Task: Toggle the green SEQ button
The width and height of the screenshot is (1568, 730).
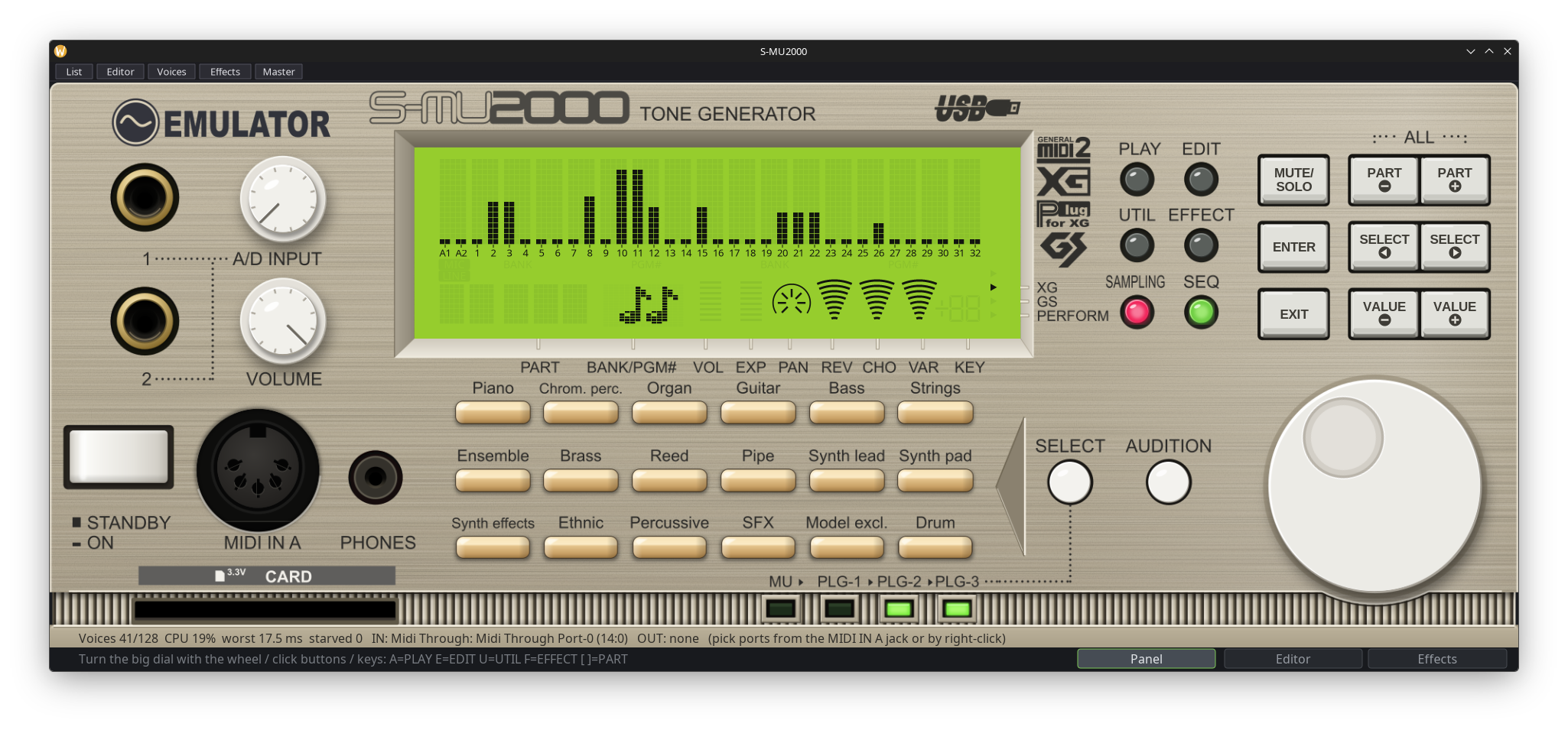Action: (1201, 312)
